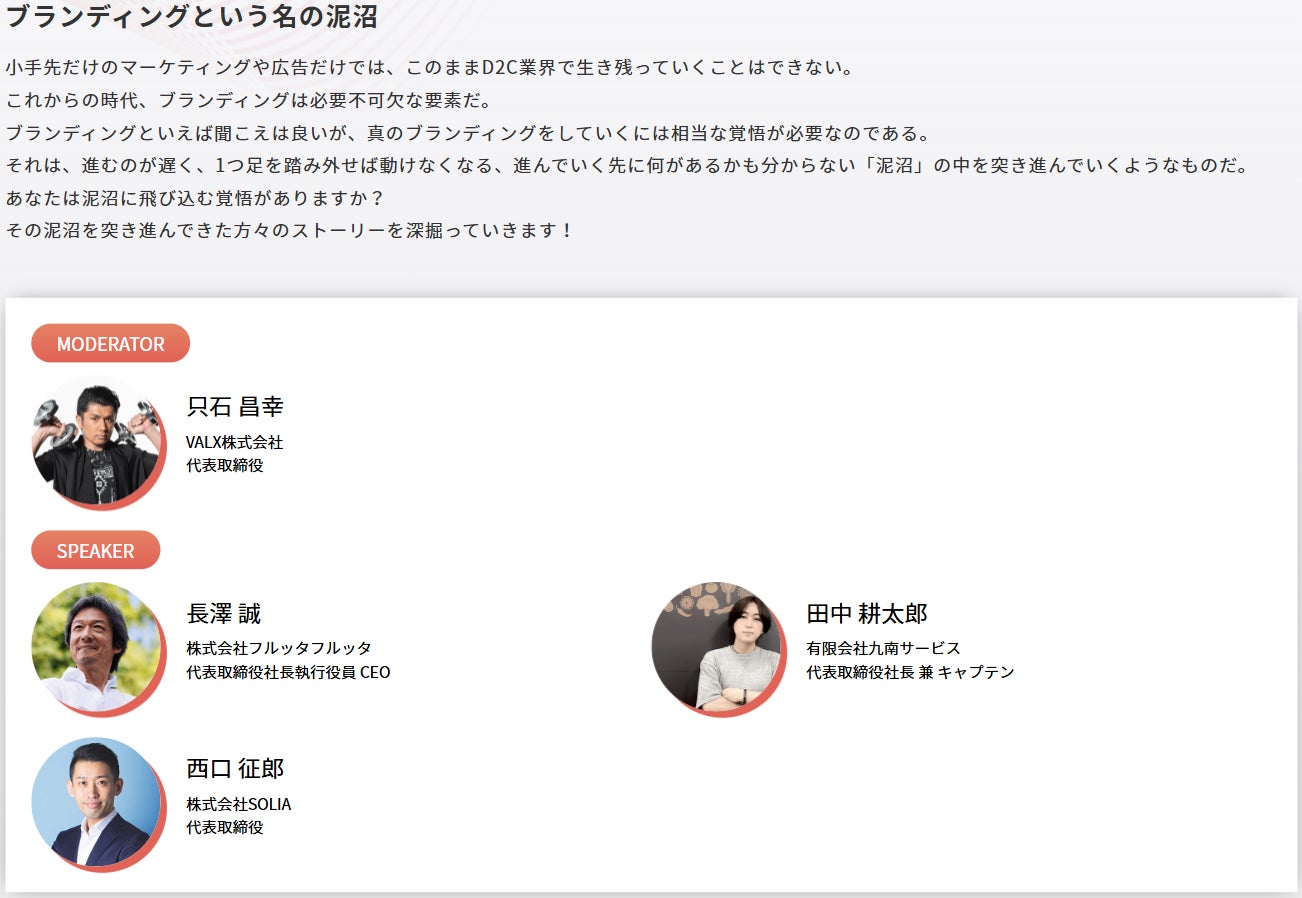Open 田中 耕太郎's profile photo
The image size is (1302, 898).
click(718, 648)
